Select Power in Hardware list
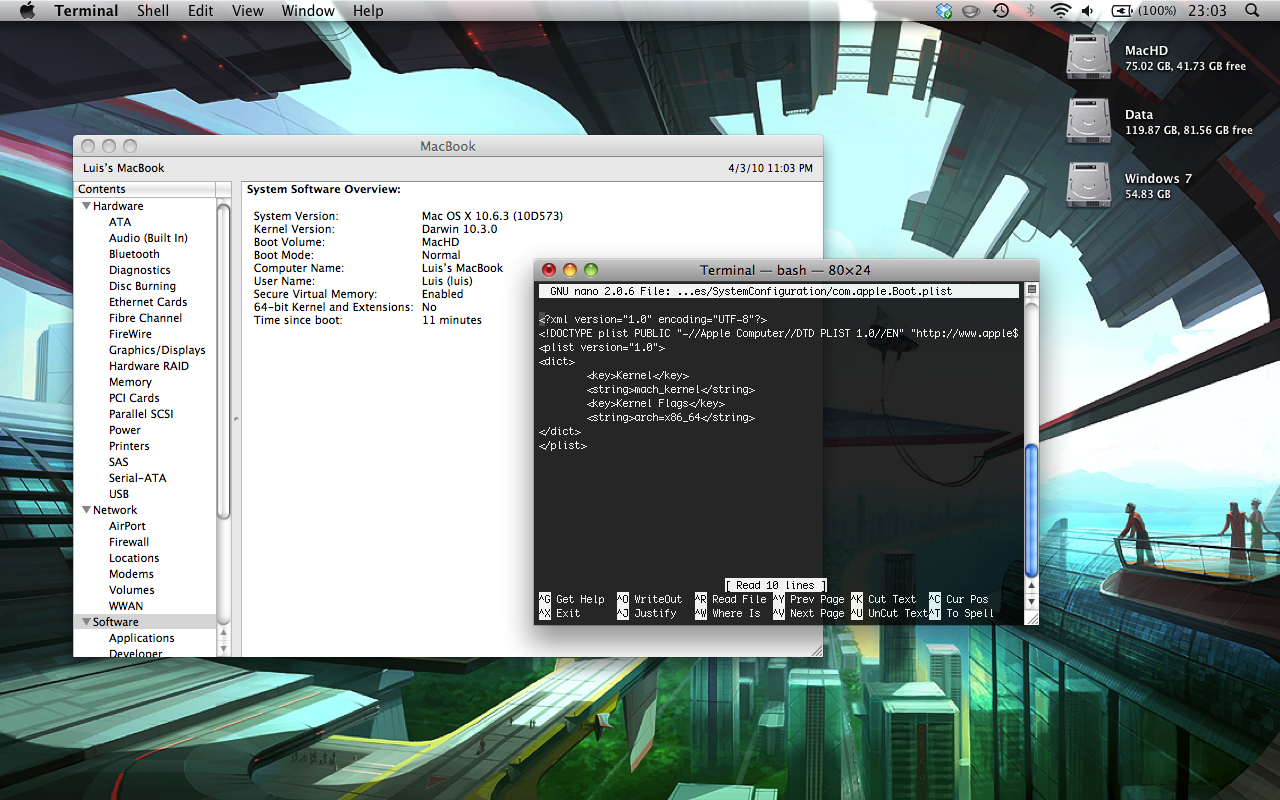The width and height of the screenshot is (1280, 800). pyautogui.click(x=125, y=430)
